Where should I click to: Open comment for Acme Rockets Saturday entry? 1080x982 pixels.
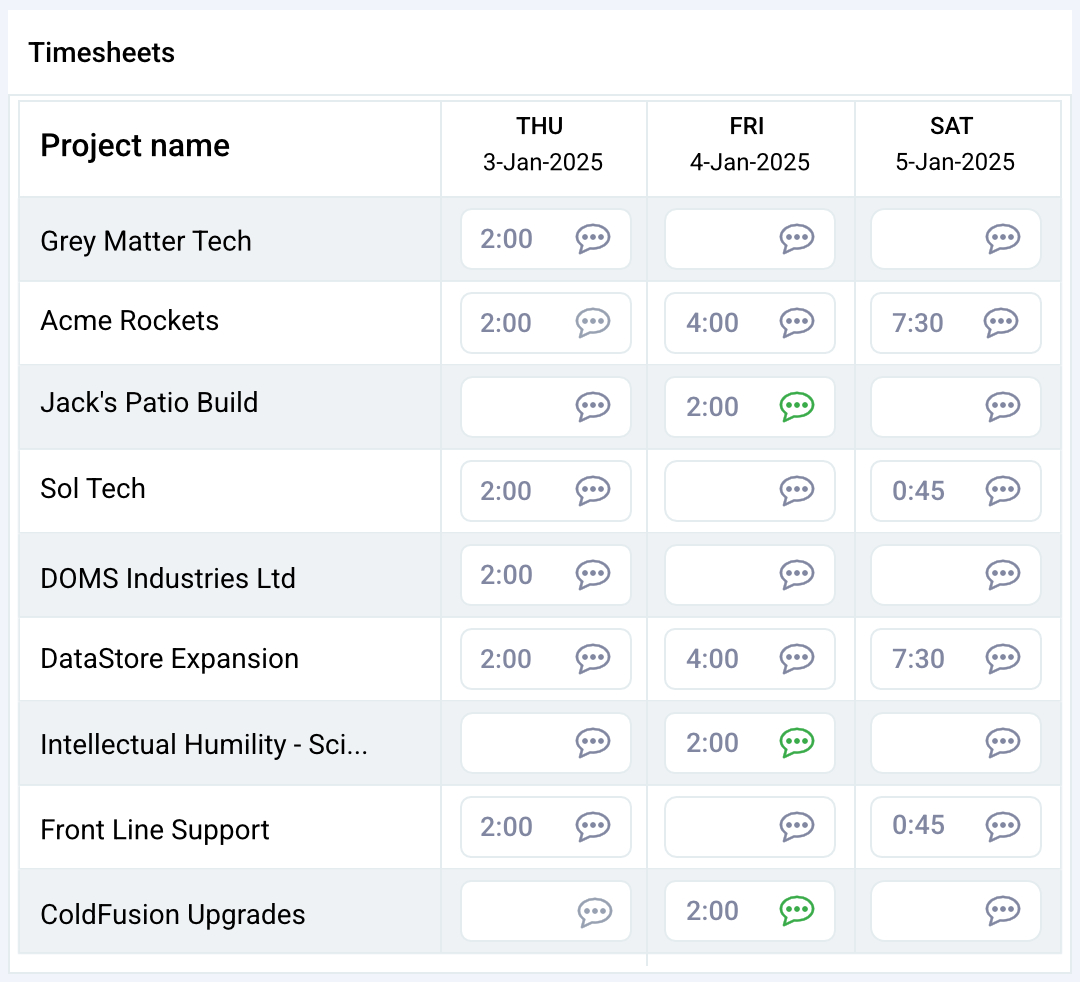coord(1001,322)
